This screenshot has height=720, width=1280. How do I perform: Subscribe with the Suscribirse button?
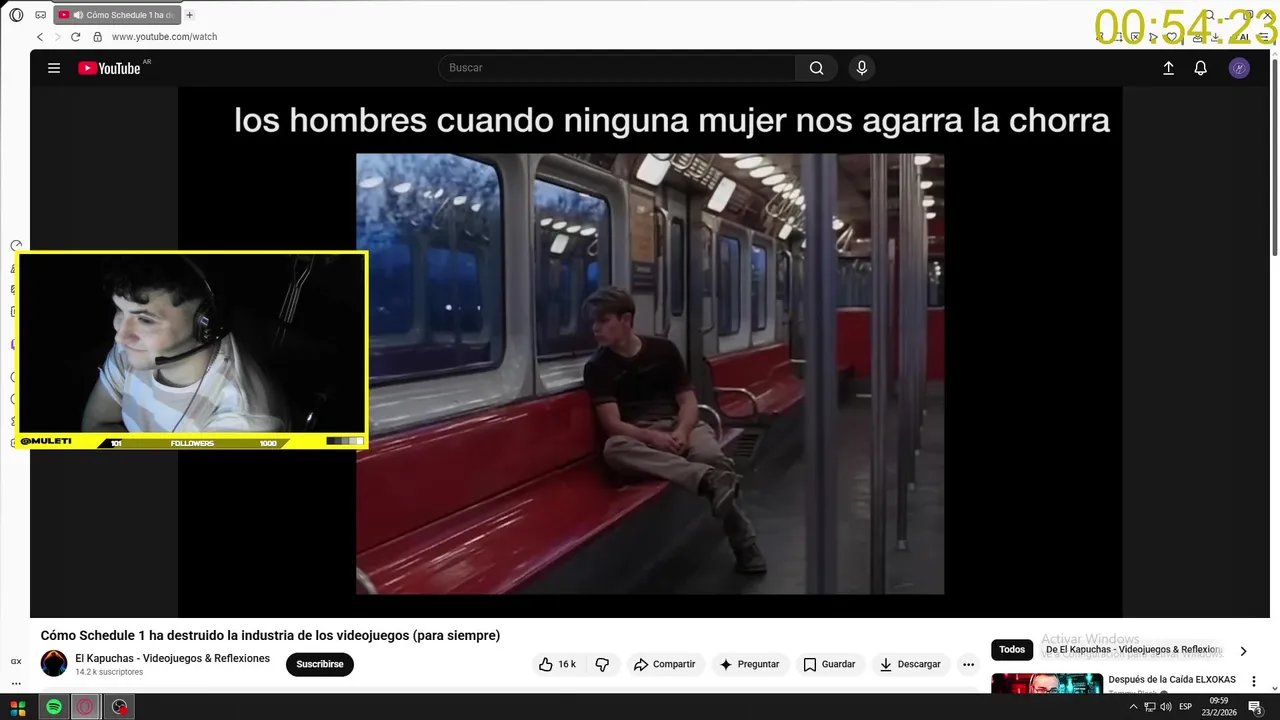[x=320, y=664]
